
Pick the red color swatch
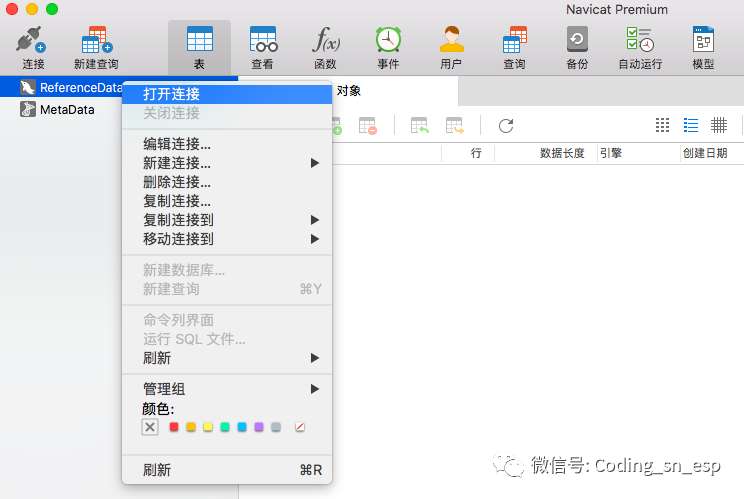point(174,427)
